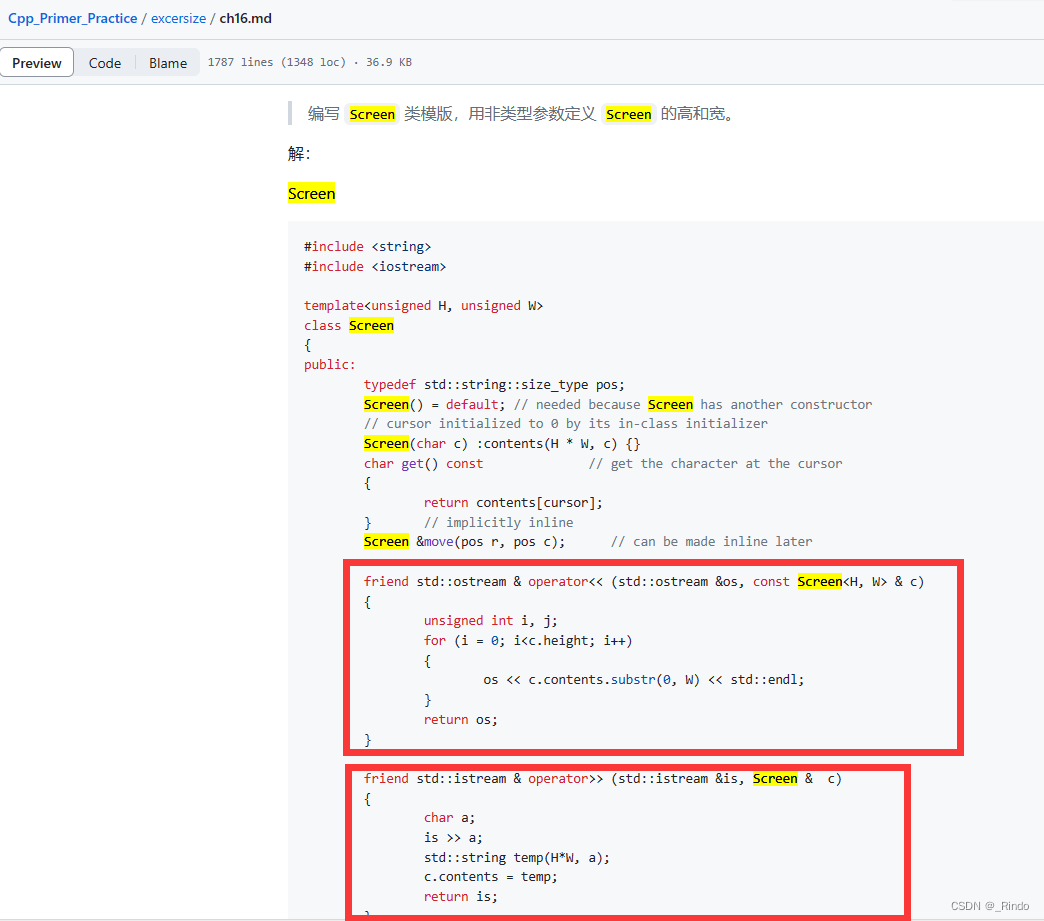Select the Preview tab
Viewport: 1044px width, 921px height.
tap(36, 62)
